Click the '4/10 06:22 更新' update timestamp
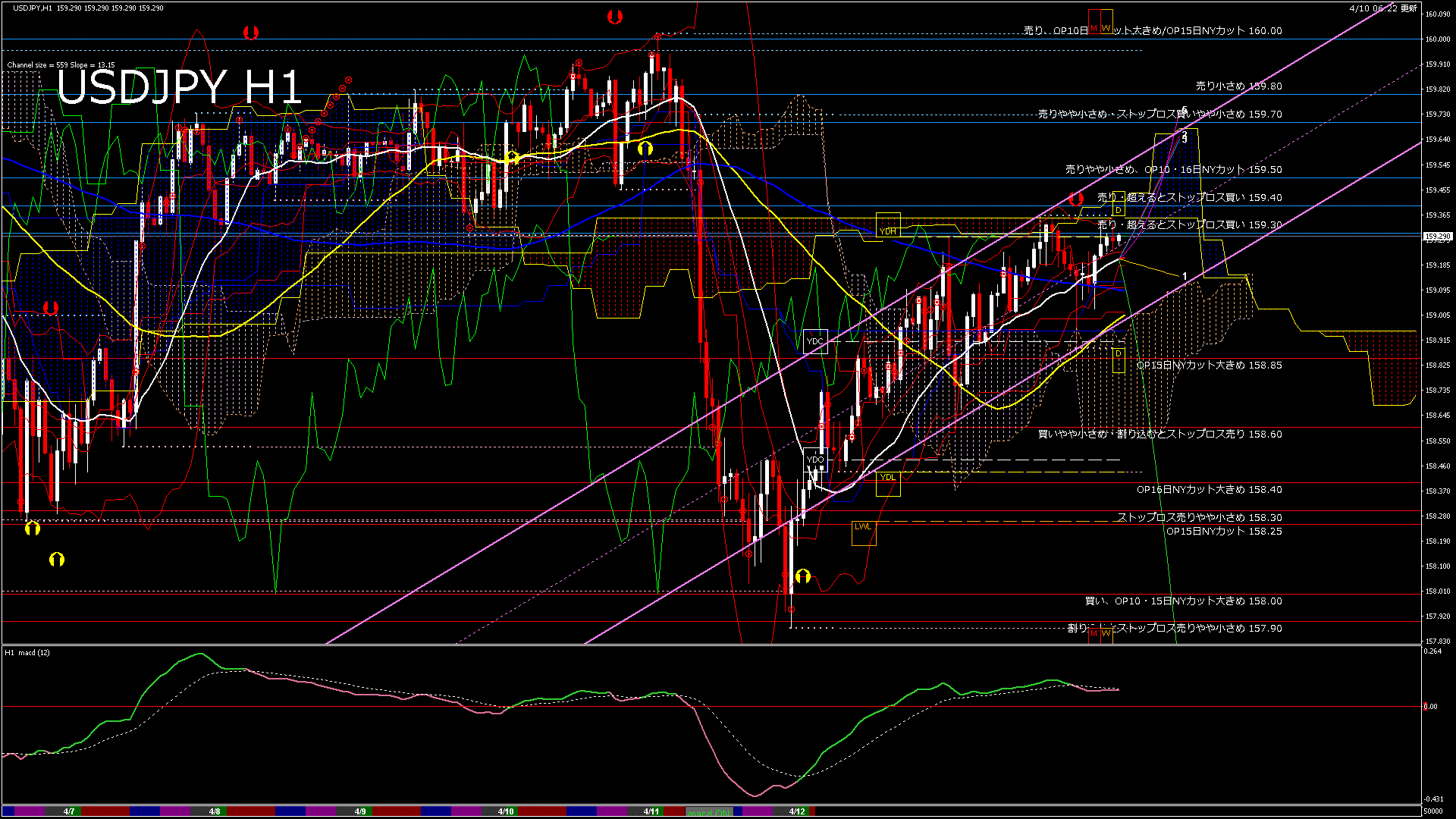The width and height of the screenshot is (1456, 819). [1383, 8]
